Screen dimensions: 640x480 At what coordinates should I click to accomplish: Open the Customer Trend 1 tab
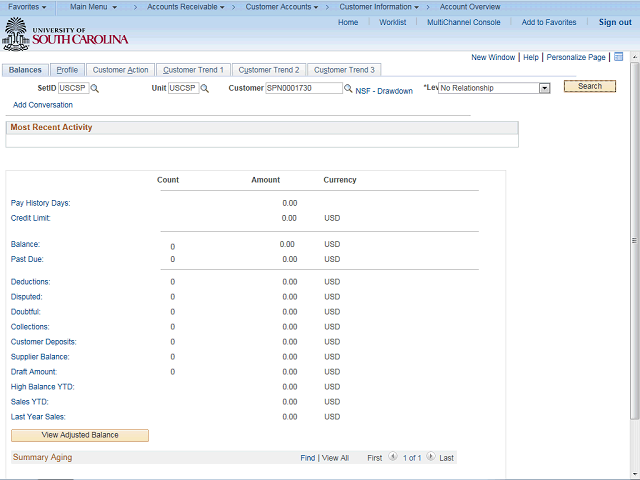(193, 70)
